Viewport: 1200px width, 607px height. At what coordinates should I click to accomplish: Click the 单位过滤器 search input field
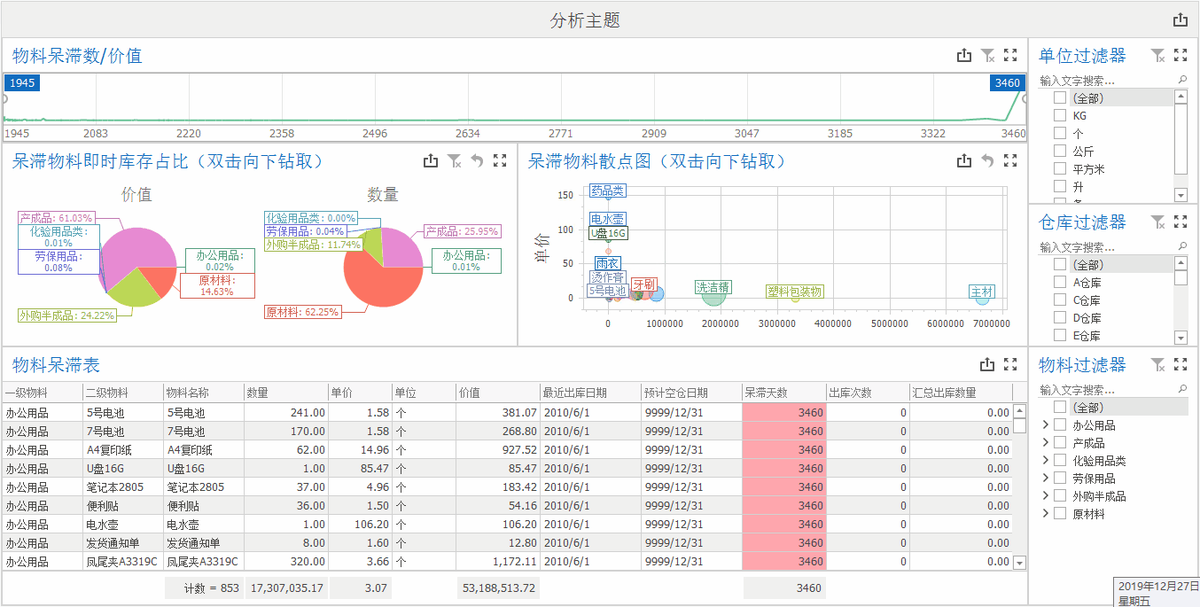click(x=1105, y=81)
